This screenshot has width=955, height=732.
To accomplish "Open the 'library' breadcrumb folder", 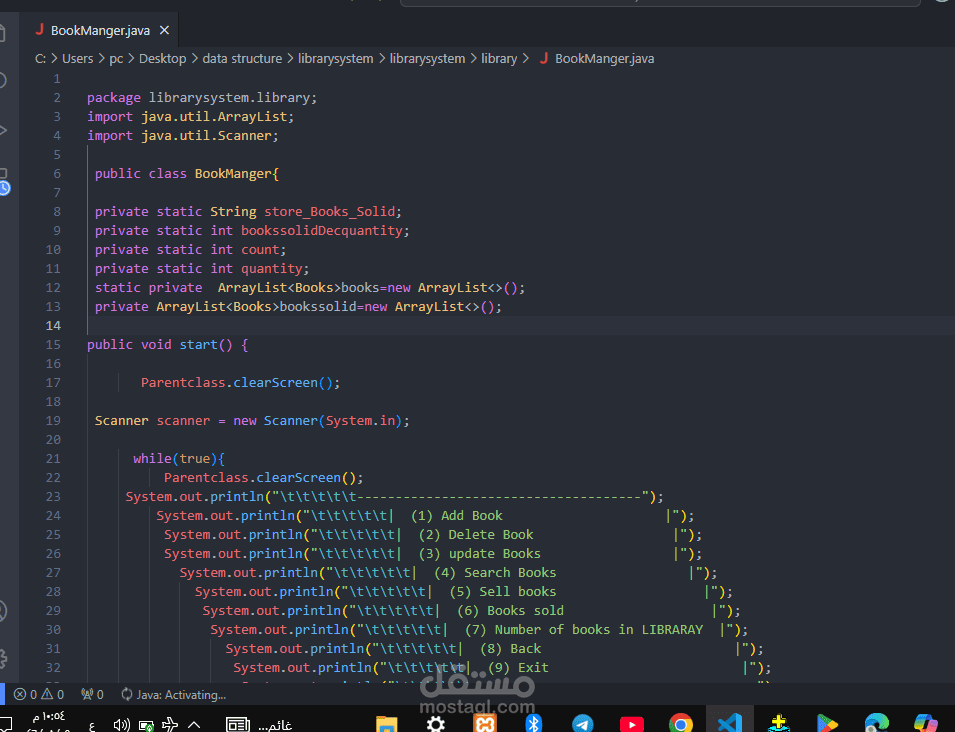I will (499, 58).
